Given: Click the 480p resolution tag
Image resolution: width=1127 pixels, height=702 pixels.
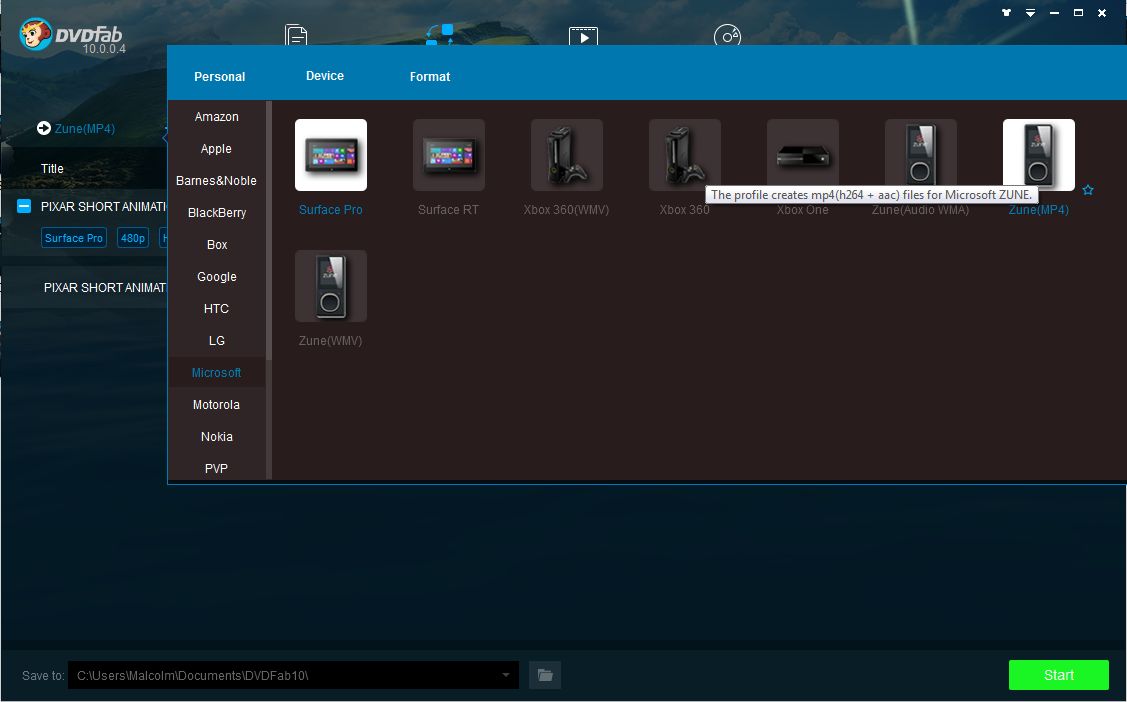Looking at the screenshot, I should (x=133, y=238).
